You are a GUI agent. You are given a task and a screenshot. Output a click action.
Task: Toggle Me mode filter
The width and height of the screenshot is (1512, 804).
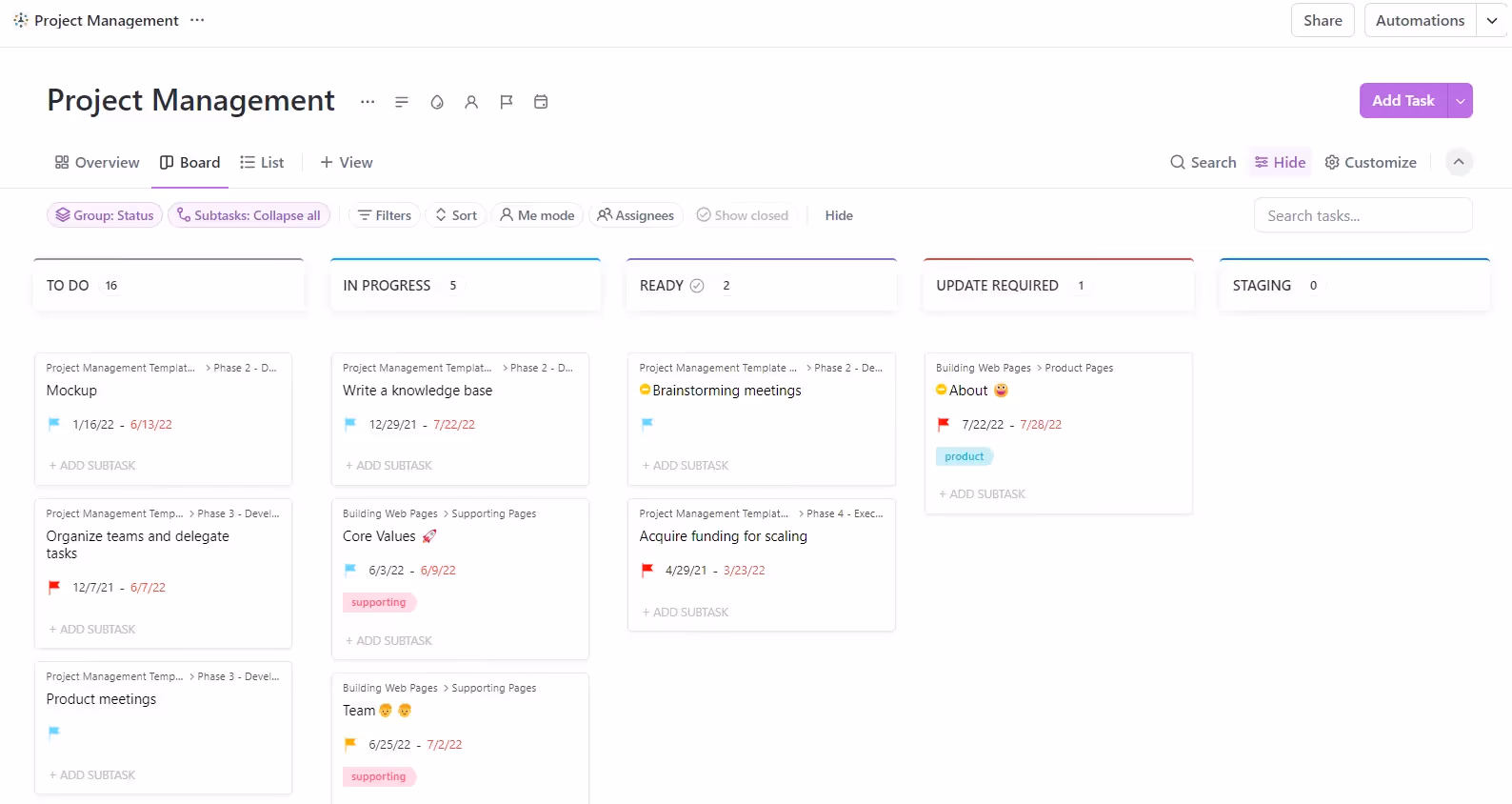coord(537,215)
